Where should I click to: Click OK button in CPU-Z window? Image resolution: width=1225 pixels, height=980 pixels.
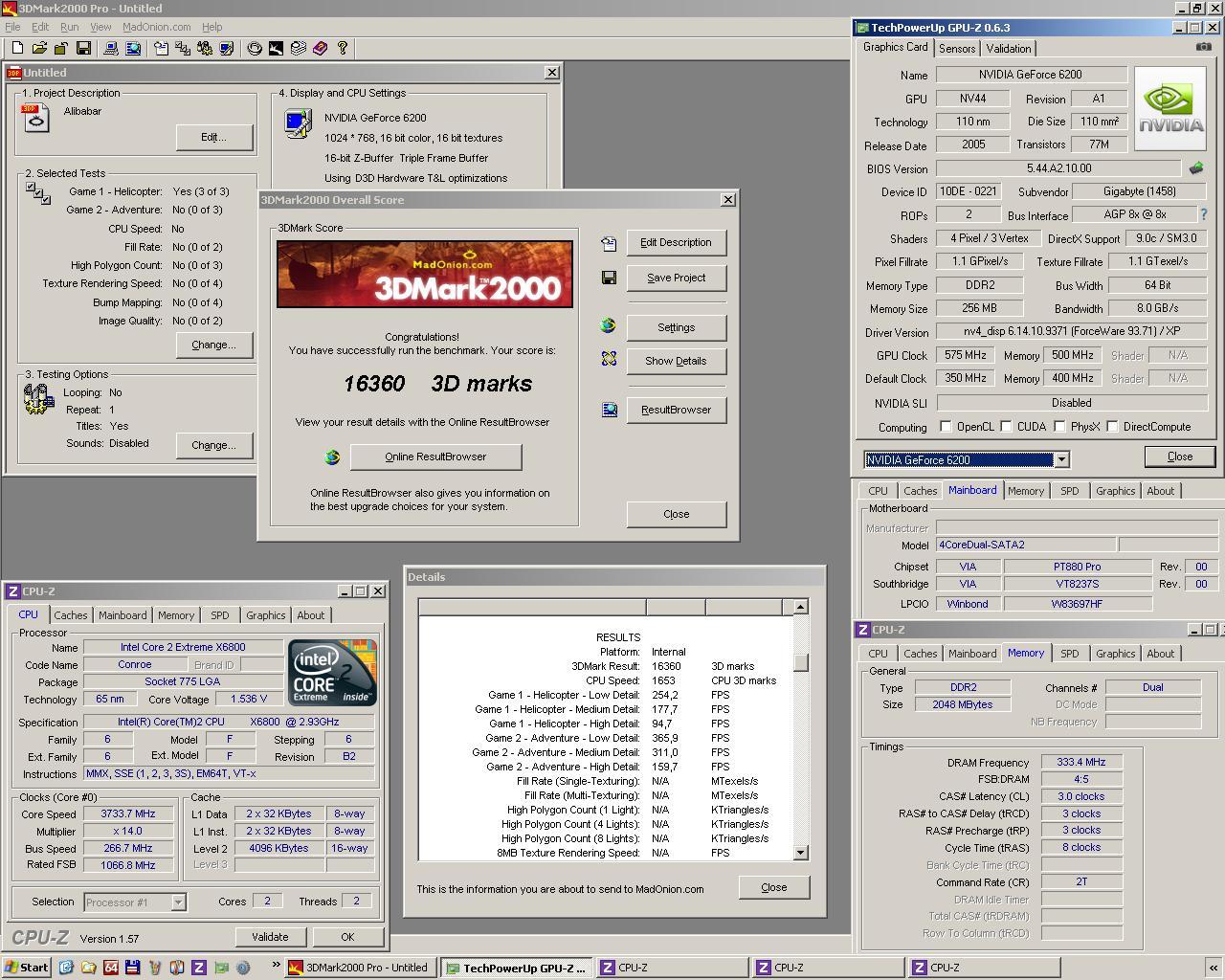pos(347,937)
